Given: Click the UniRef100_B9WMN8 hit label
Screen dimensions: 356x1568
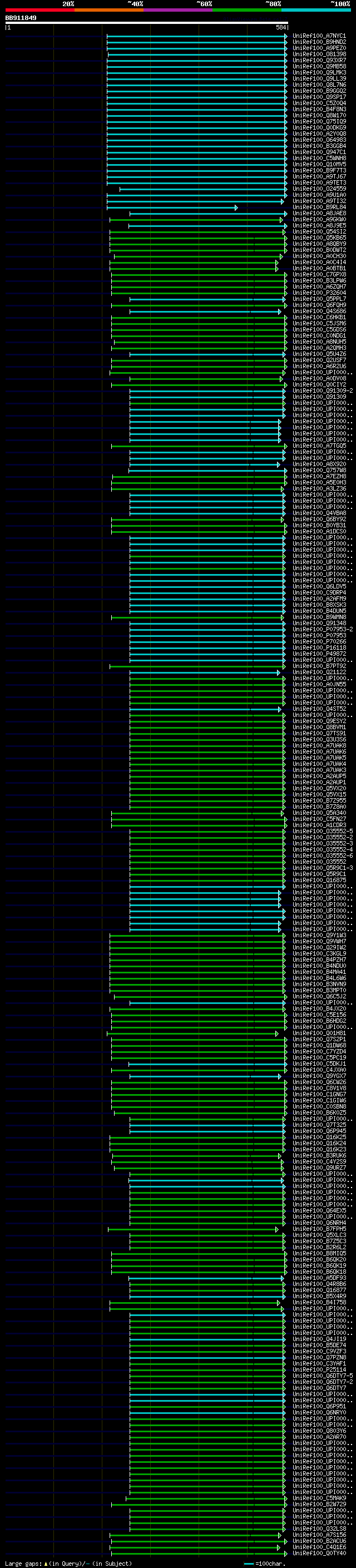Looking at the screenshot, I should tap(319, 617).
